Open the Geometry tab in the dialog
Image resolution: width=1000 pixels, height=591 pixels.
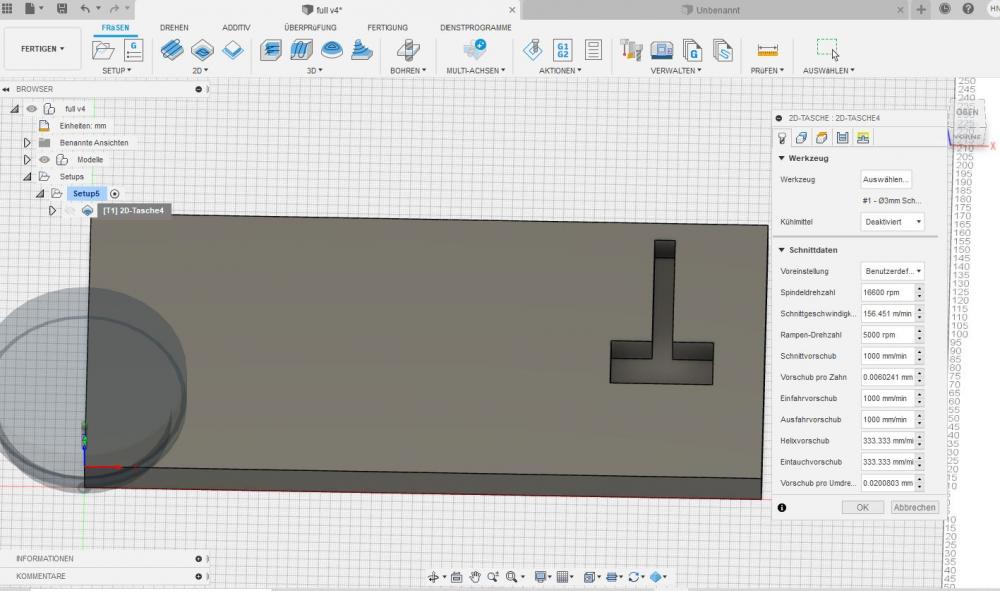(x=802, y=138)
